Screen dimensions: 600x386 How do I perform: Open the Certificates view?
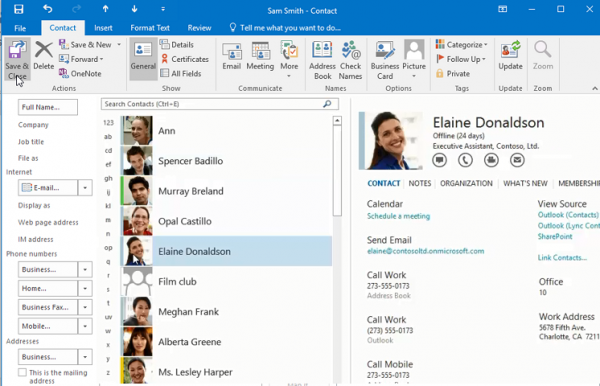185,59
